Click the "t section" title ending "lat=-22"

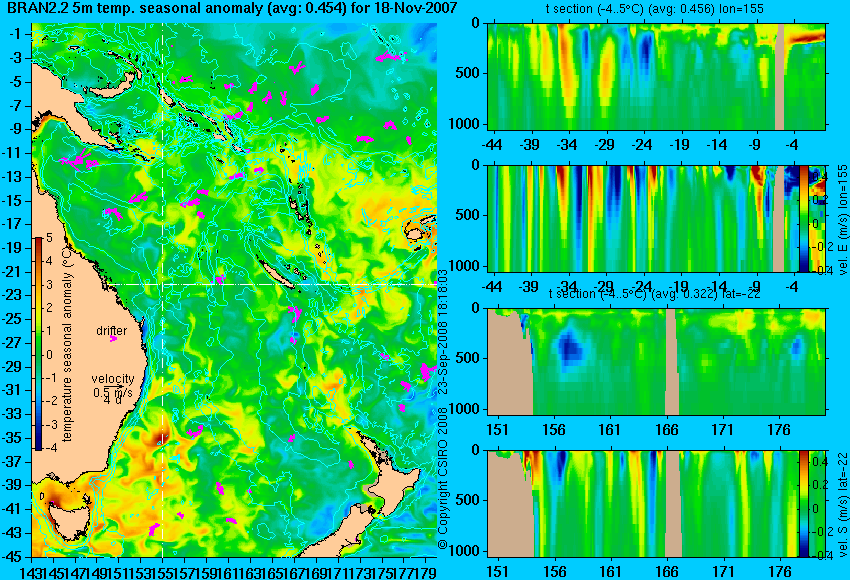tap(655, 294)
